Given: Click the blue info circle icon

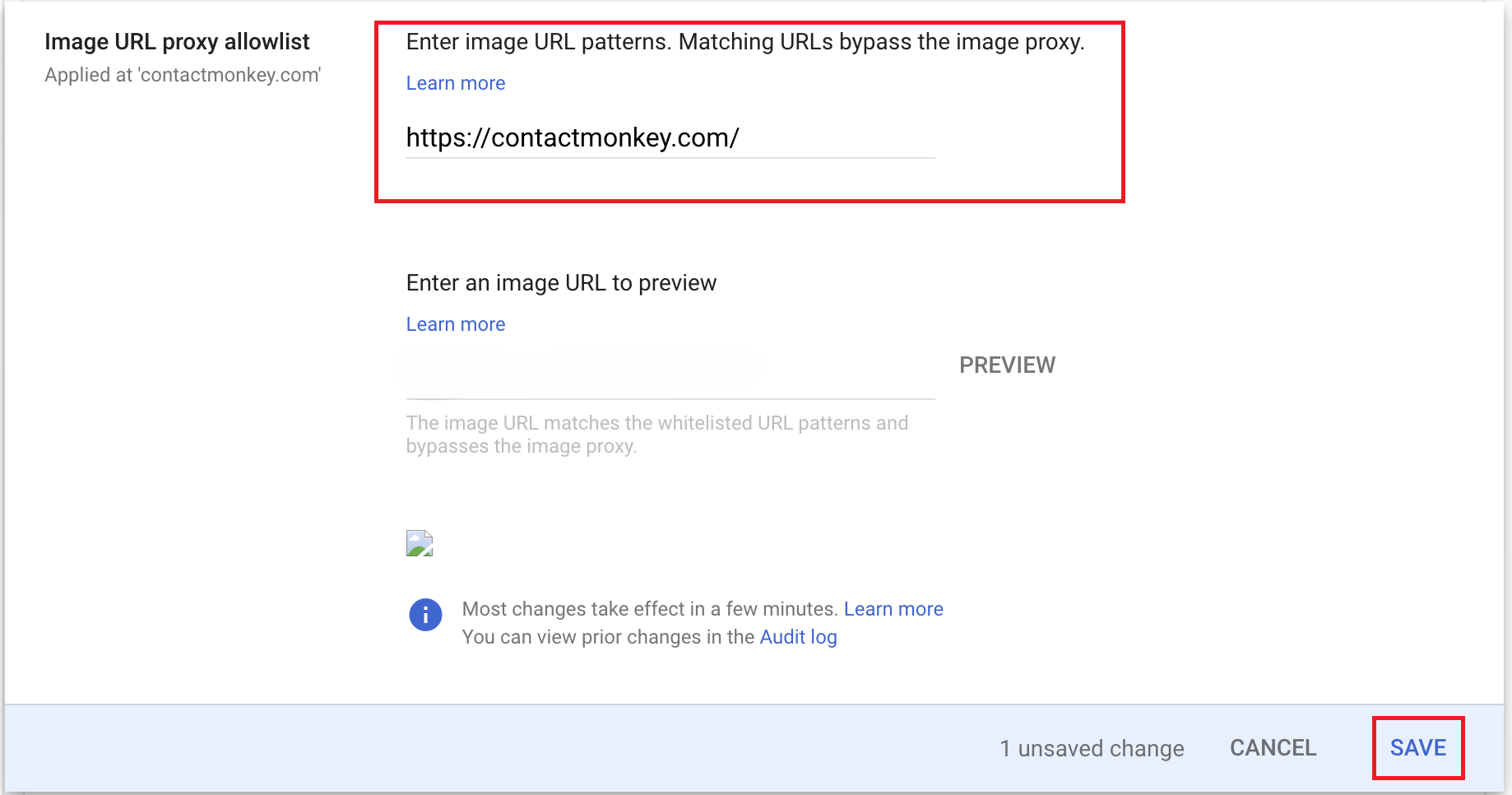Looking at the screenshot, I should (425, 615).
